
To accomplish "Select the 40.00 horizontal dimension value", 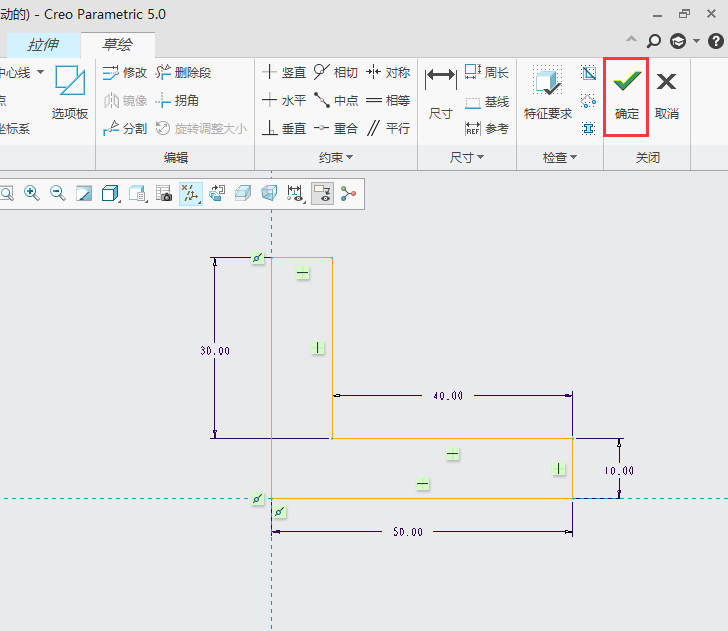I will point(448,396).
